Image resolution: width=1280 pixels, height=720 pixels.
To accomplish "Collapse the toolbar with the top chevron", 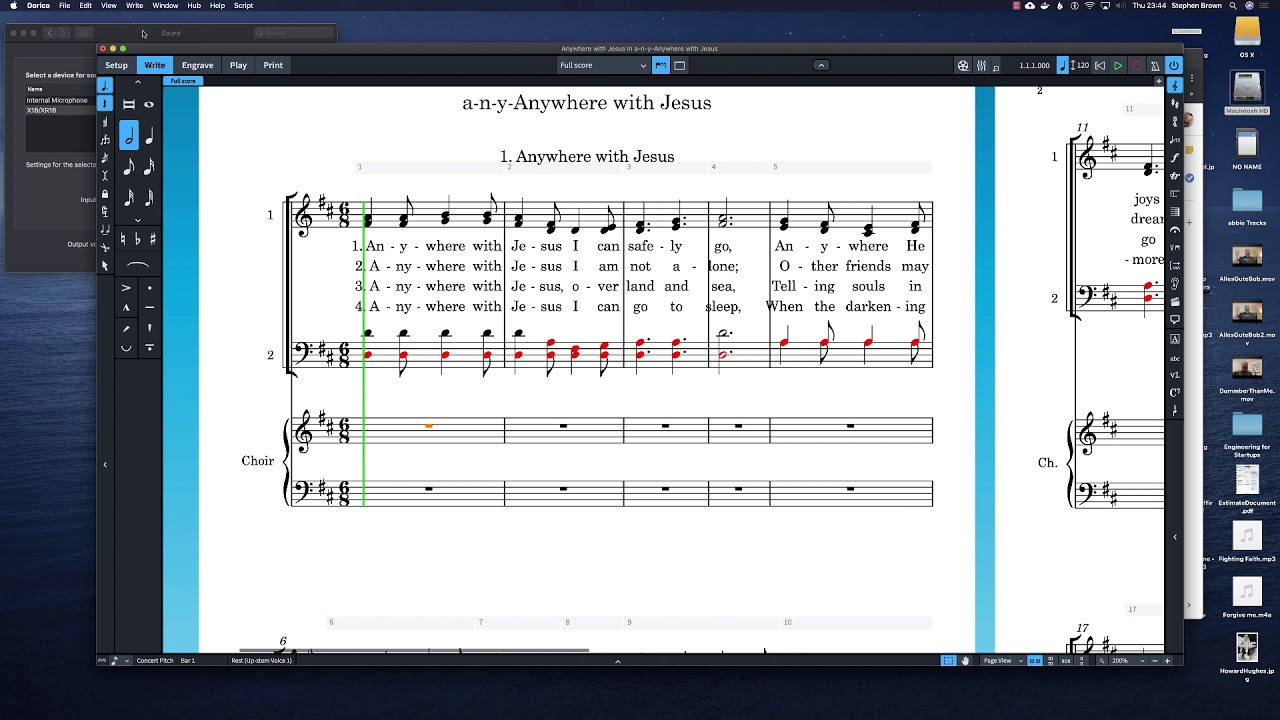I will click(x=821, y=65).
